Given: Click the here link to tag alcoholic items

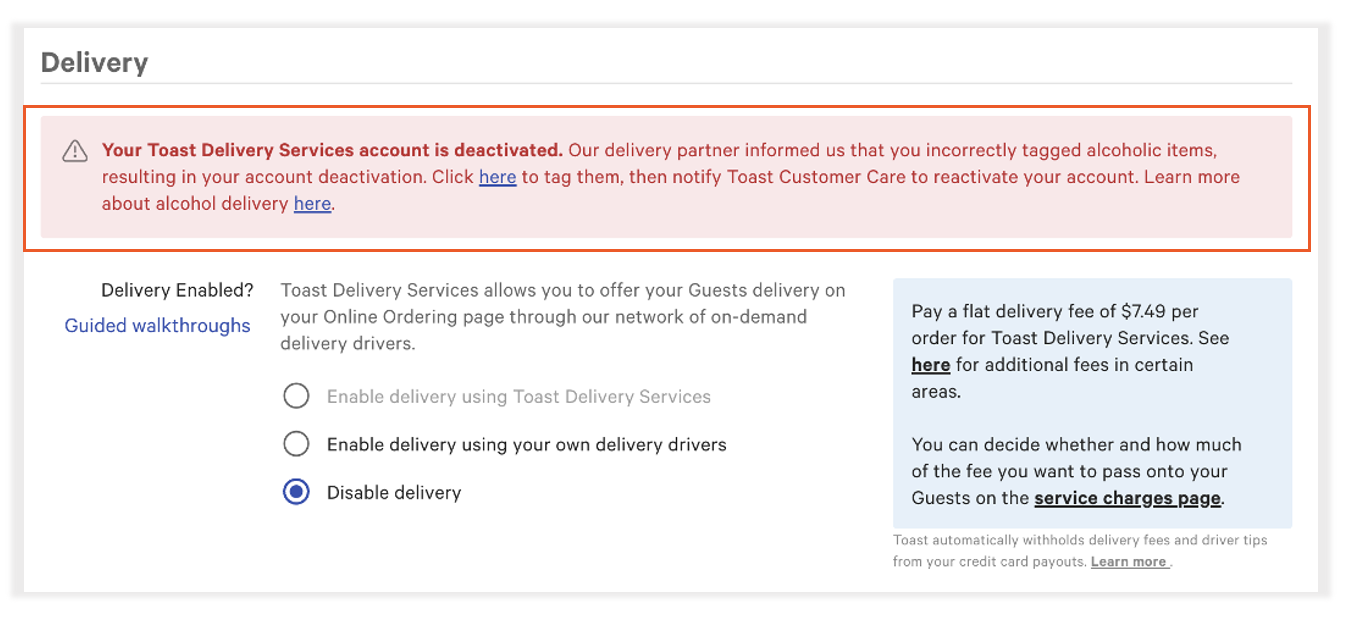Looking at the screenshot, I should pos(497,176).
